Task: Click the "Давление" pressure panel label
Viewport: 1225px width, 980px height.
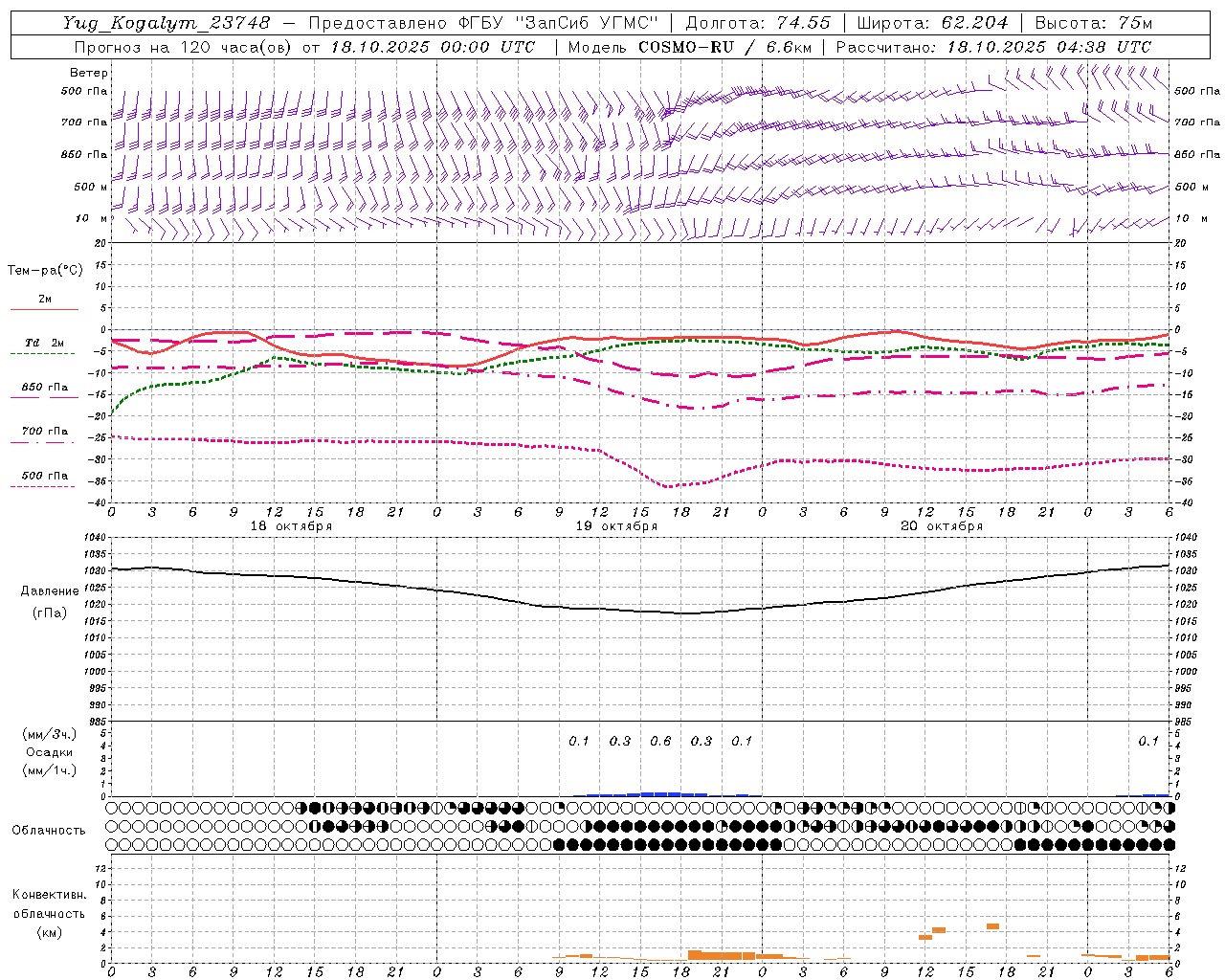Action: [x=49, y=591]
